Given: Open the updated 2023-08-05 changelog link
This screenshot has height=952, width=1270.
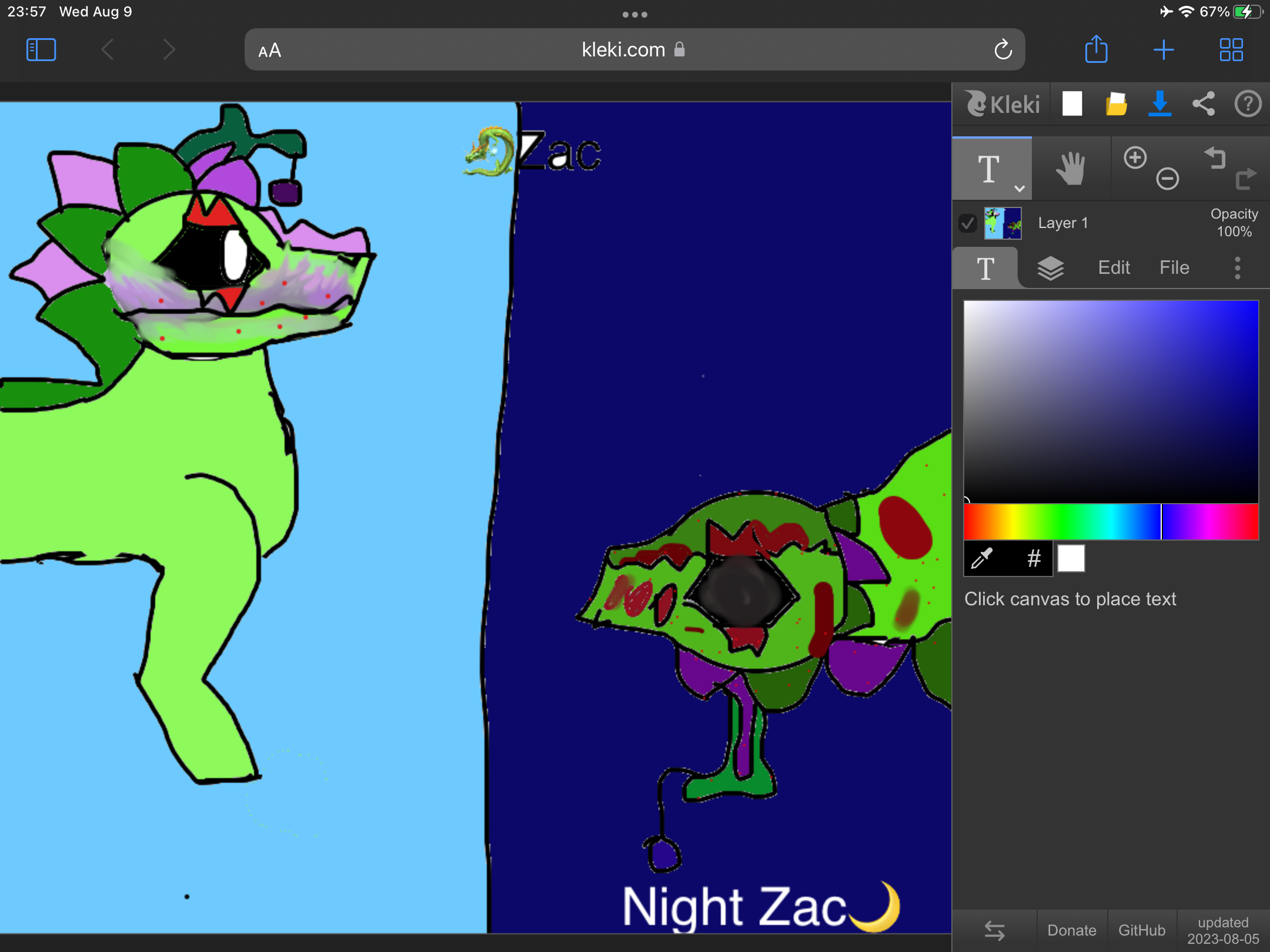Looking at the screenshot, I should [x=1223, y=931].
